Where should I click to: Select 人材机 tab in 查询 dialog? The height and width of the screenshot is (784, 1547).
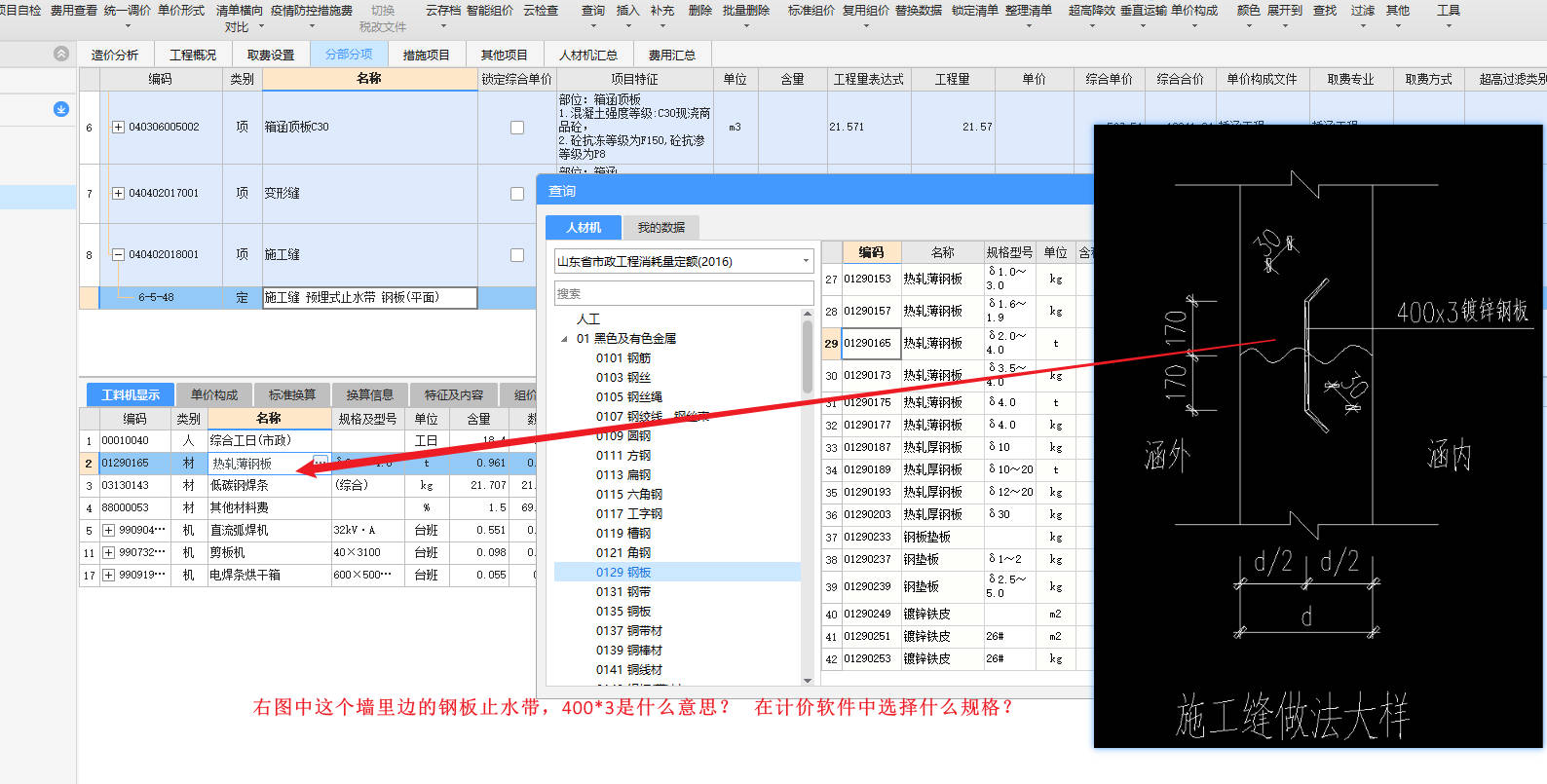tap(584, 227)
